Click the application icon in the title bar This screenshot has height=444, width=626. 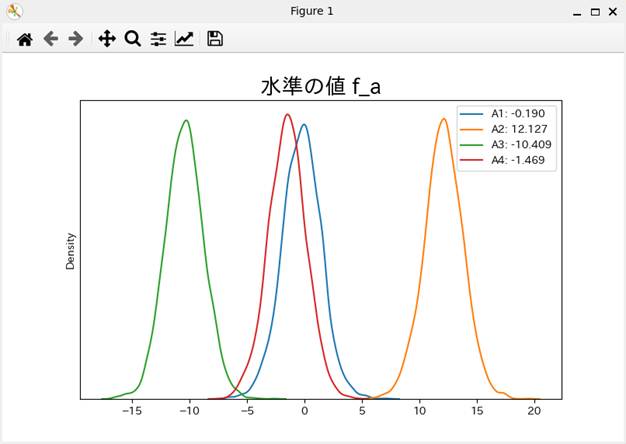(x=14, y=11)
